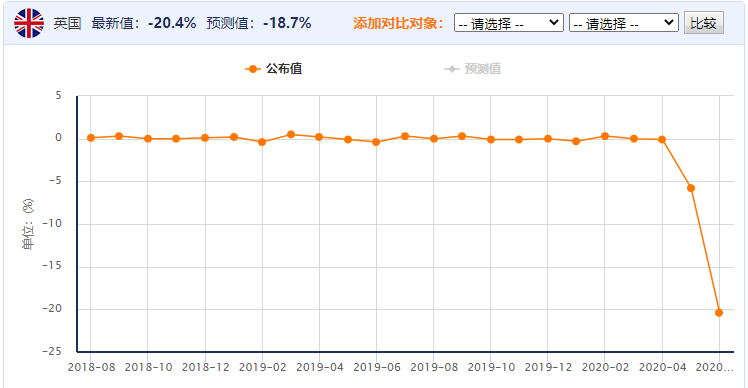Open the second 请选择 comparison dropdown
Viewport: 748px width, 388px height.
pos(623,23)
